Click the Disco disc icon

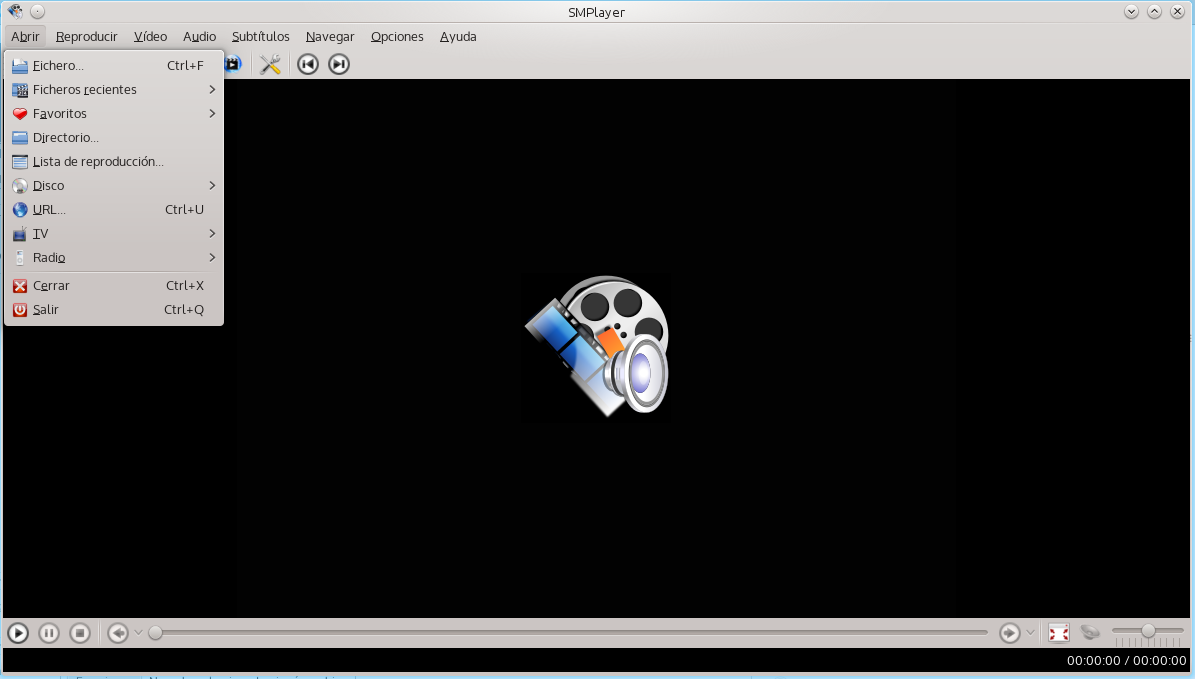point(20,186)
